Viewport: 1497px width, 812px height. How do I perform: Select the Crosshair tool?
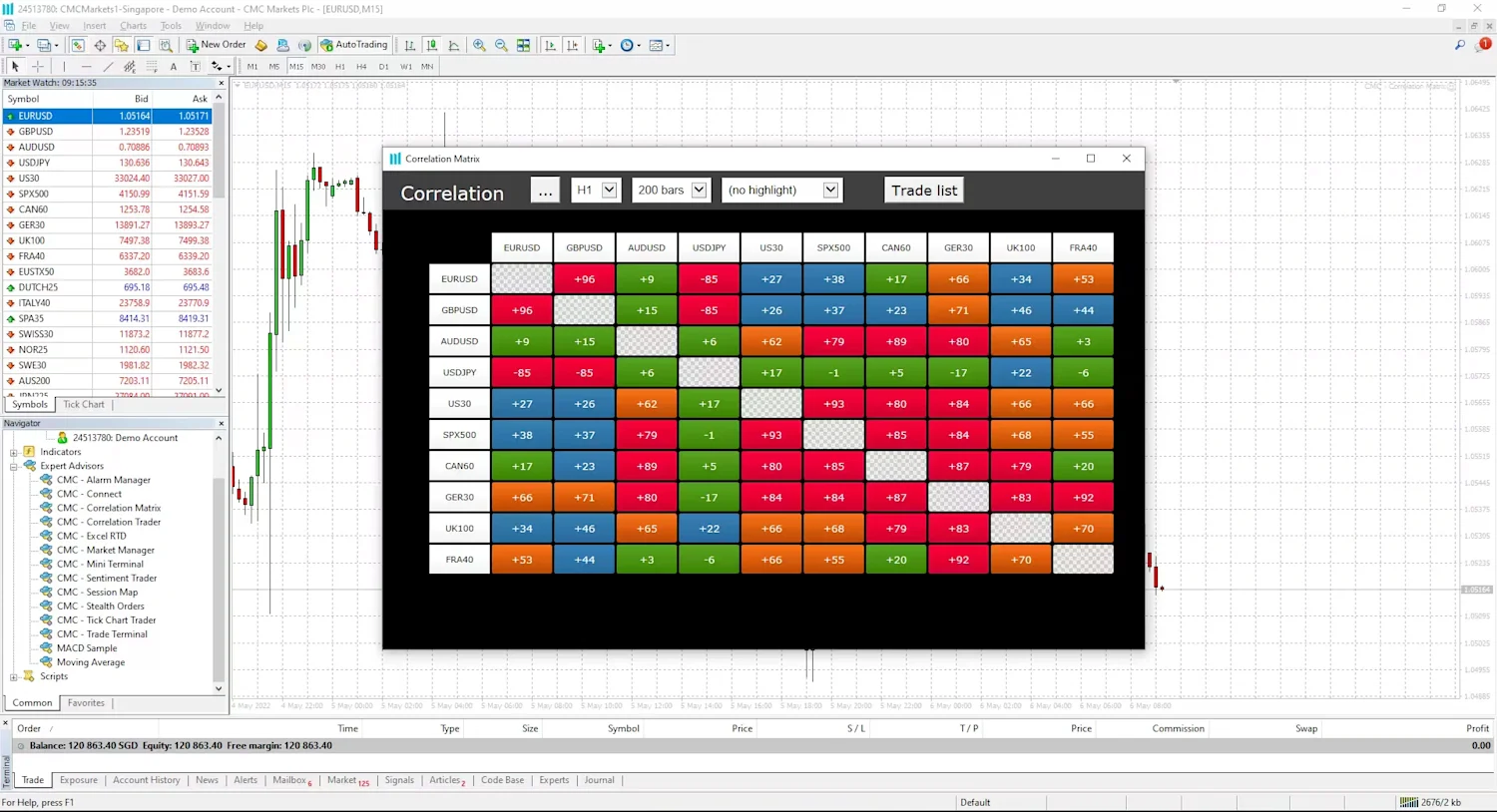[38, 66]
